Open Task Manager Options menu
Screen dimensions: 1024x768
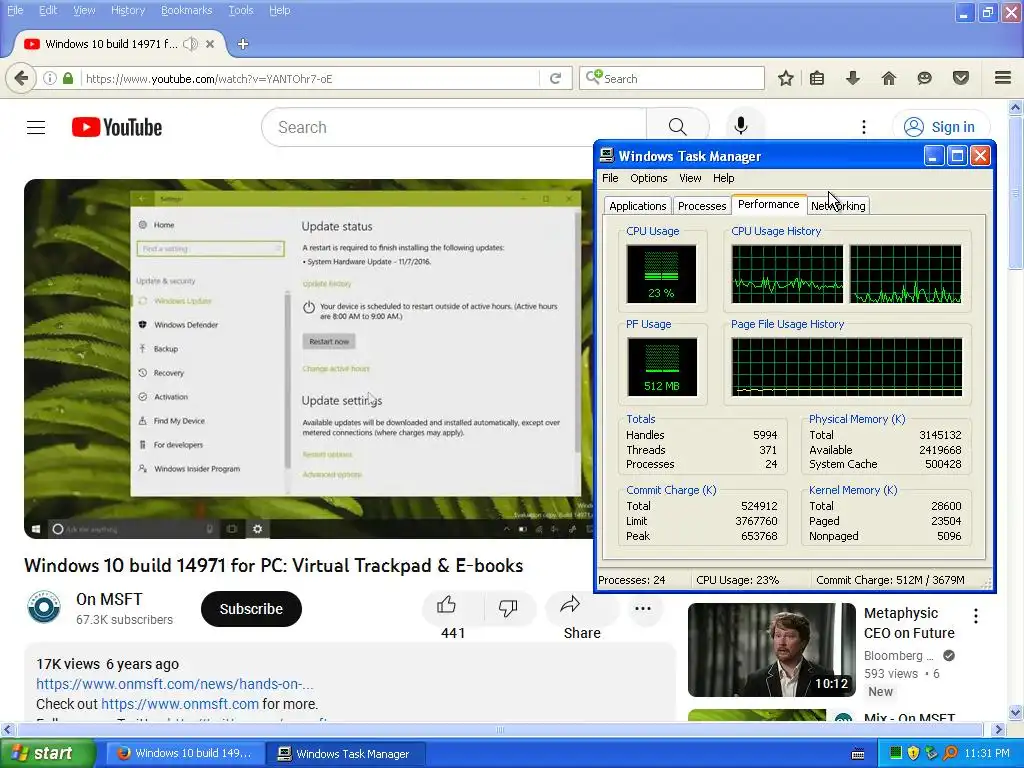point(648,178)
